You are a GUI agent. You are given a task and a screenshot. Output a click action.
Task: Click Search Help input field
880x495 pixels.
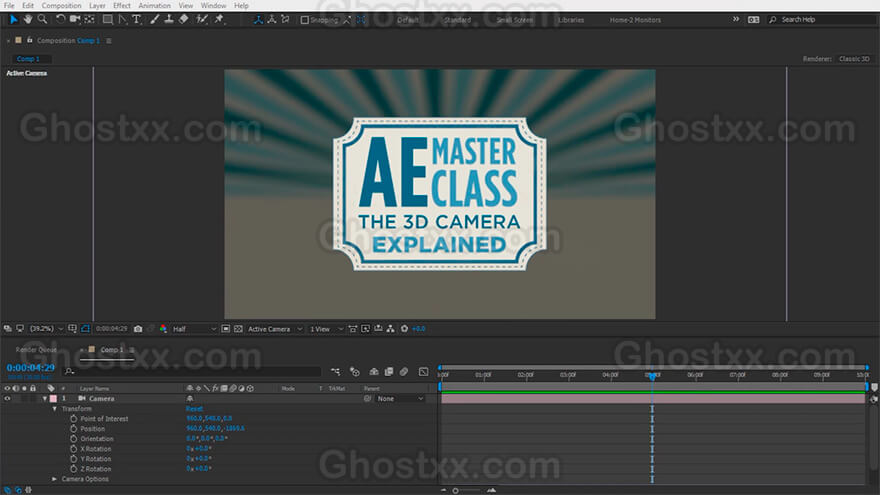coord(823,20)
